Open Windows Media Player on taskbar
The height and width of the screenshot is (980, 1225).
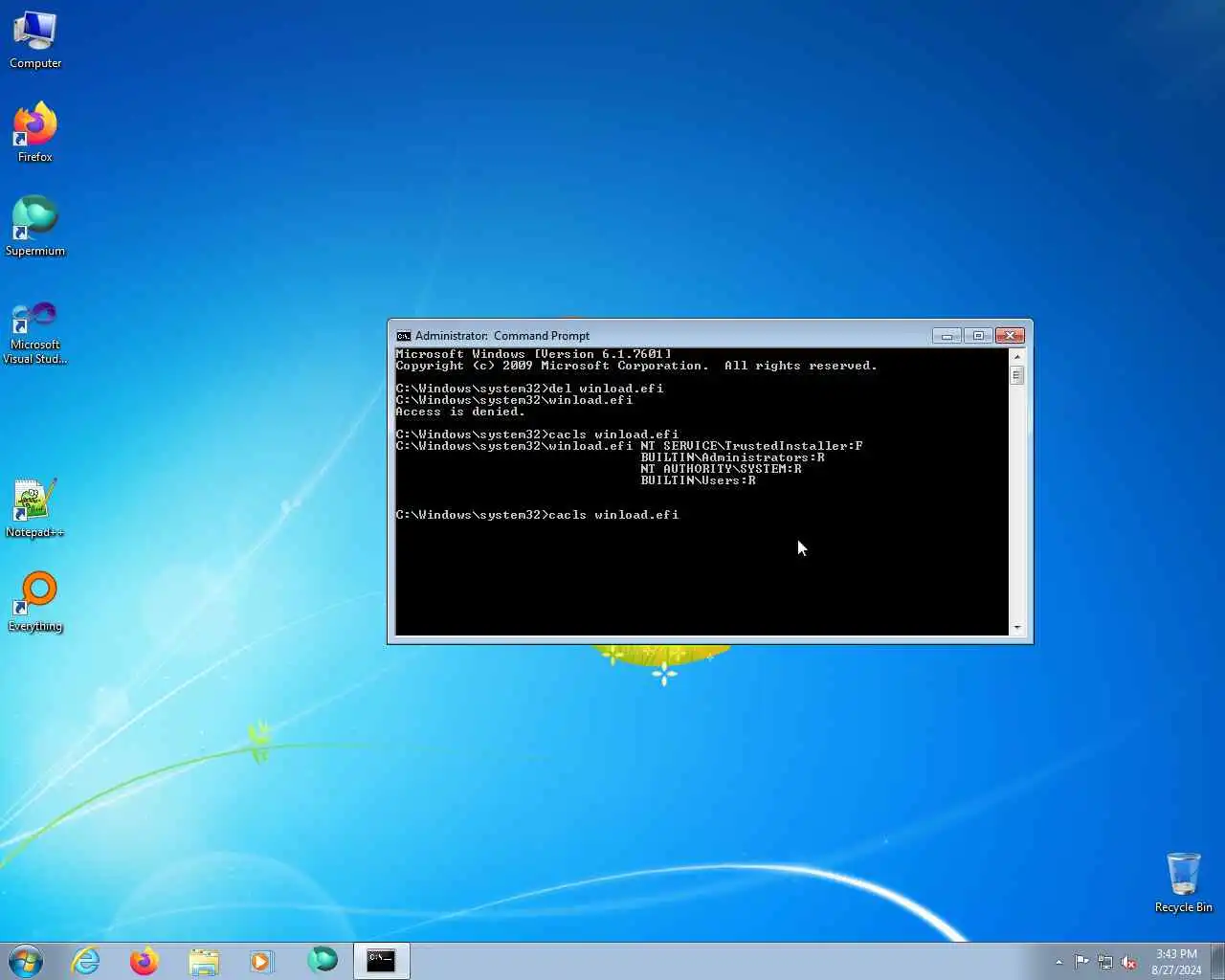[x=262, y=961]
